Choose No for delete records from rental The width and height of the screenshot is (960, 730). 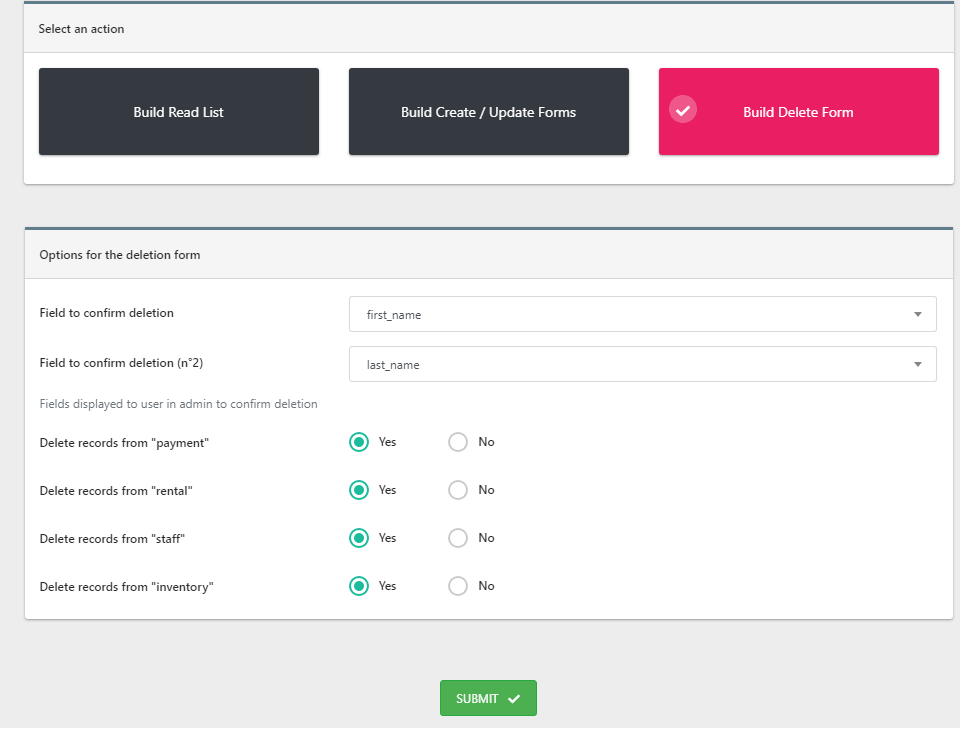pos(458,490)
